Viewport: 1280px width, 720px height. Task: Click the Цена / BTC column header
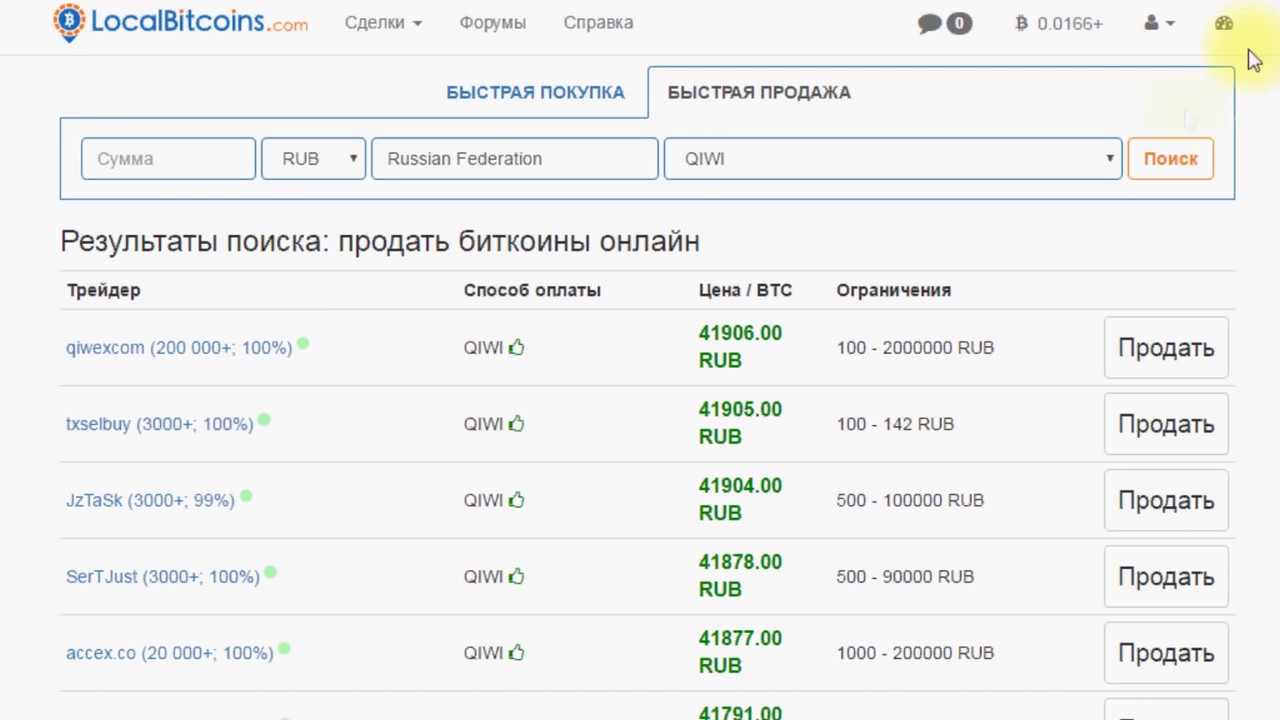pos(745,290)
